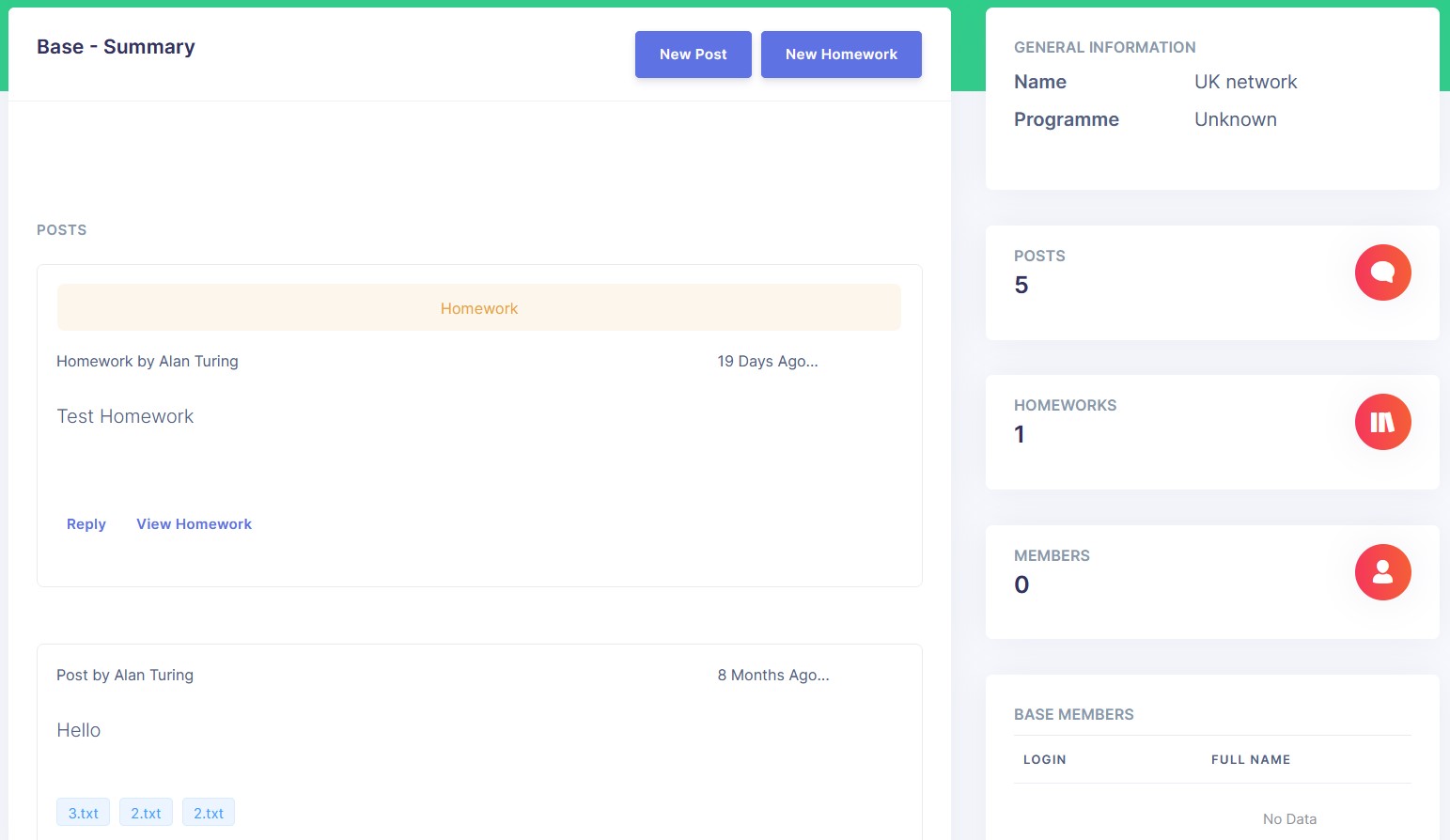1450x840 pixels.
Task: Open the 3.txt attachment
Action: [x=84, y=813]
